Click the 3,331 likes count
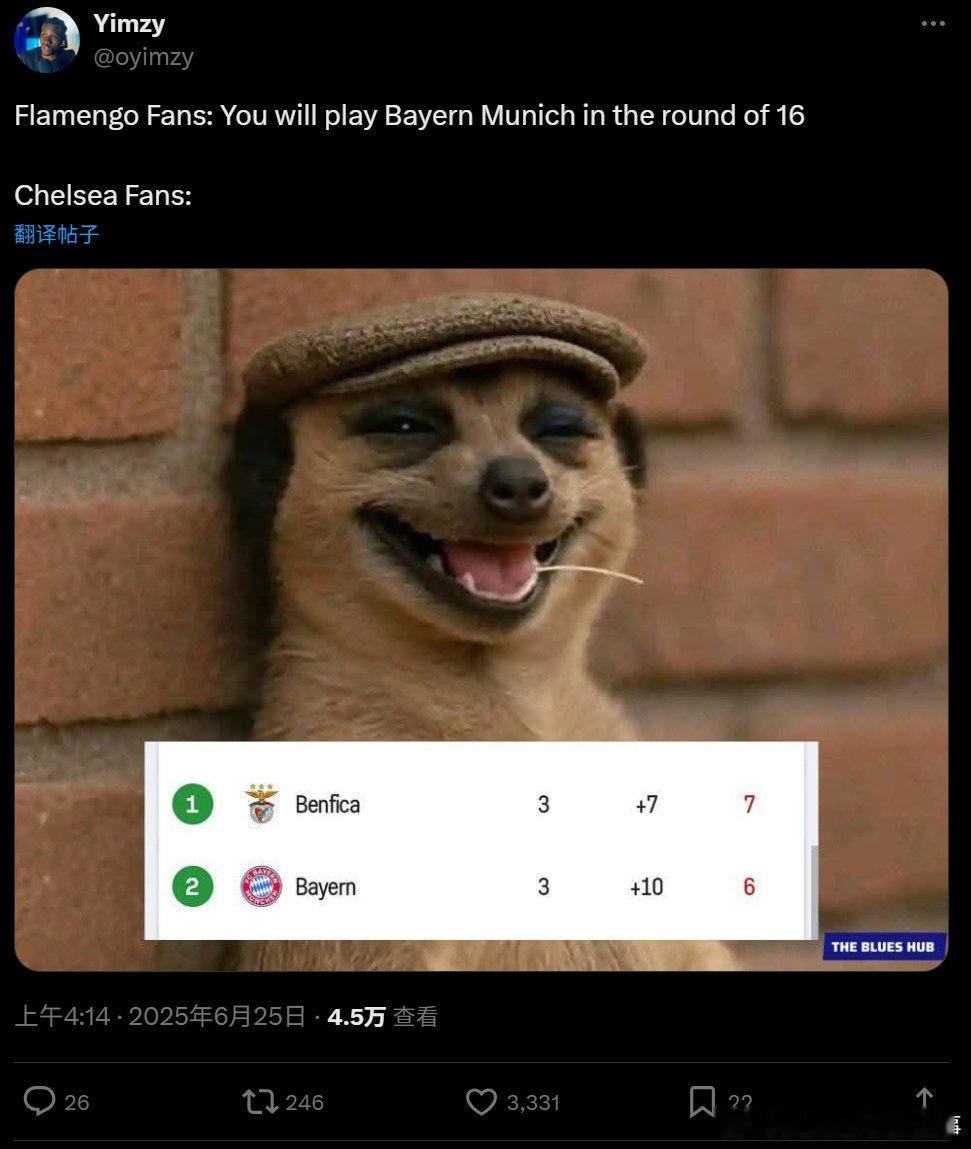This screenshot has width=971, height=1149. pos(534,1102)
